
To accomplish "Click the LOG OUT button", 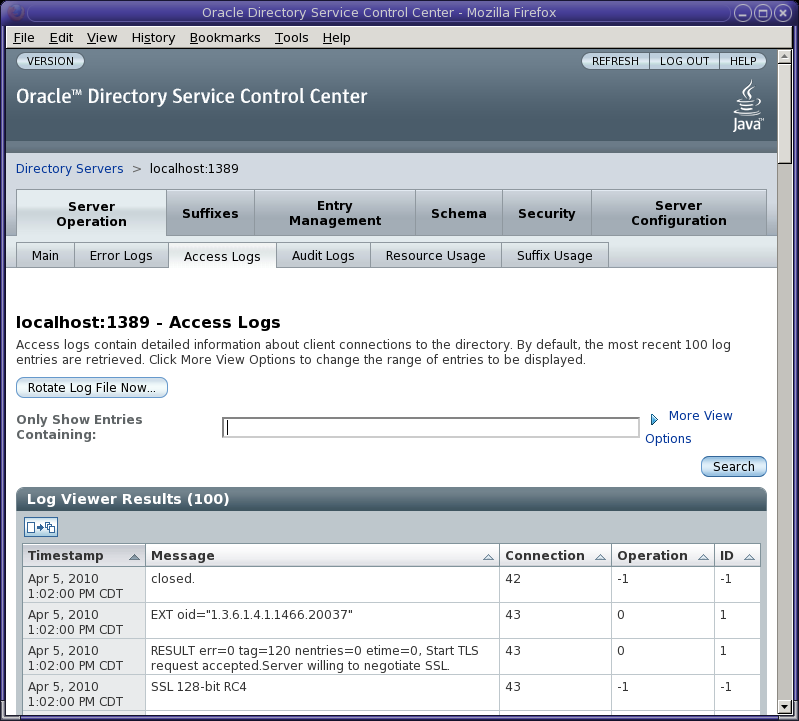I will (684, 61).
